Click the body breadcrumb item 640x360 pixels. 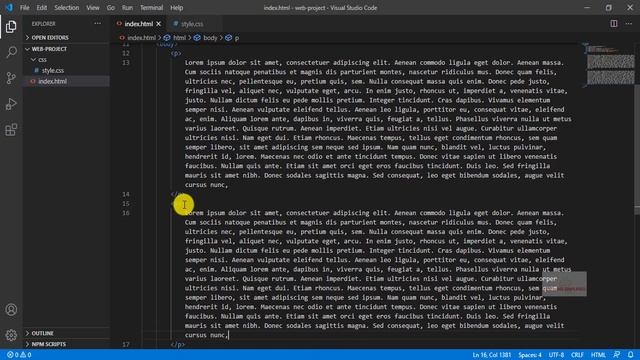(210, 38)
